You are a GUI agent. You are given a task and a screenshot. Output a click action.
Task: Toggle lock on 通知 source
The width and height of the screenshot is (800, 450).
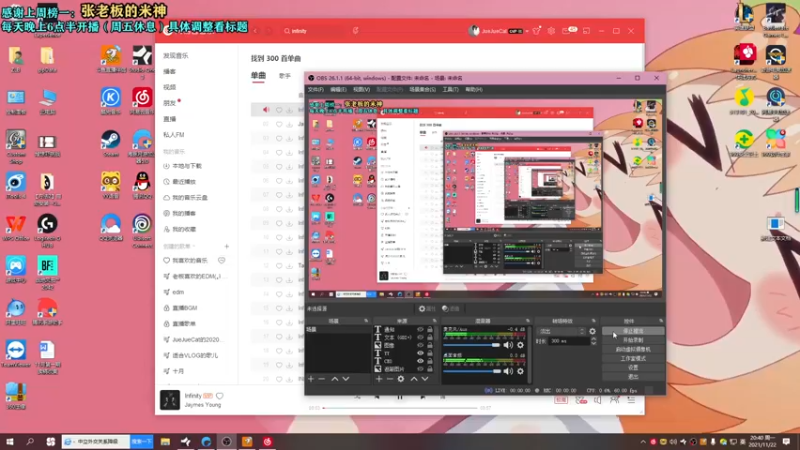pyautogui.click(x=430, y=330)
